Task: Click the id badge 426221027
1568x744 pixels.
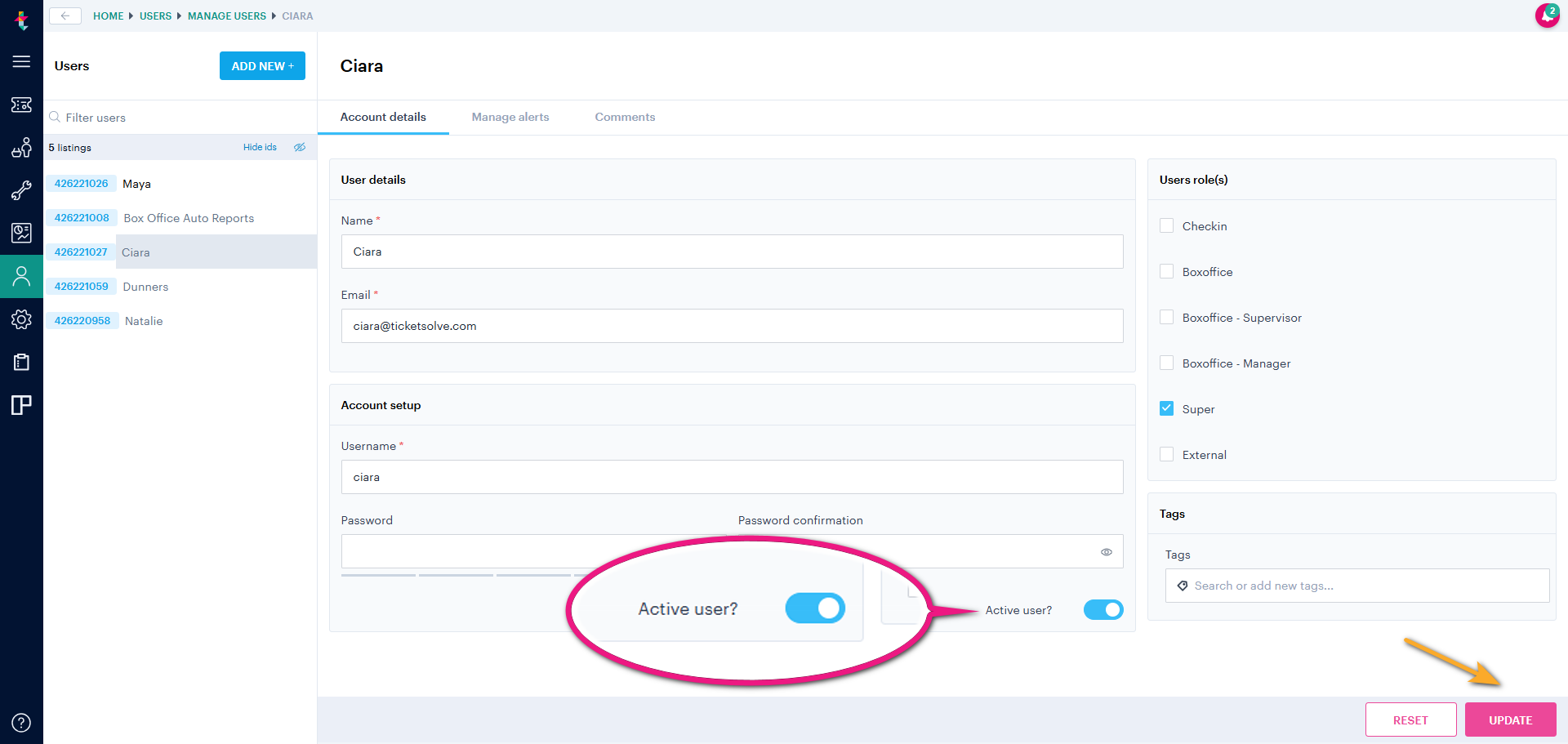Action: [81, 252]
